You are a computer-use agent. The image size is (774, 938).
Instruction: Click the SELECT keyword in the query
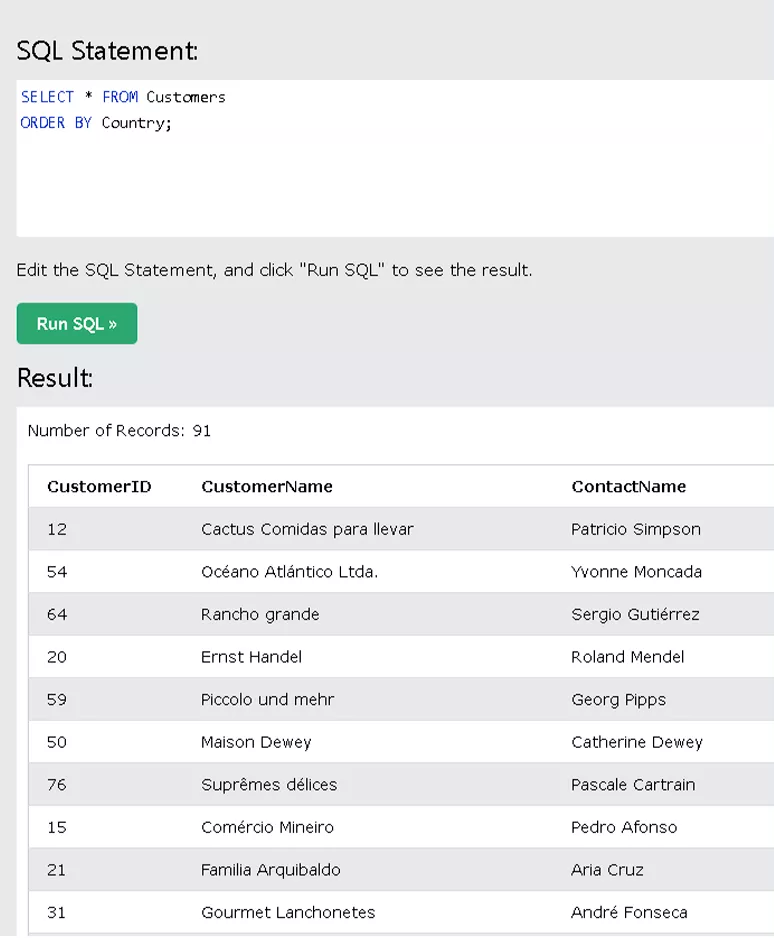click(47, 97)
